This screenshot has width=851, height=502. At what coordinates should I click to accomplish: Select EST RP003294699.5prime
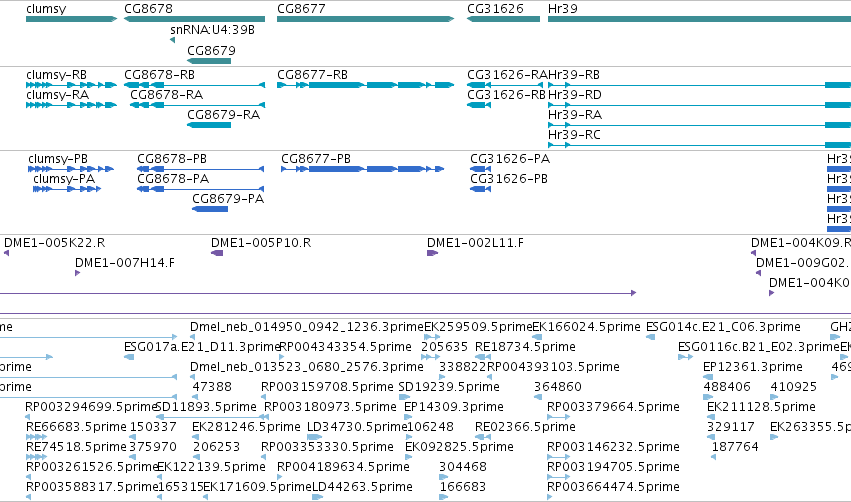tap(91, 407)
